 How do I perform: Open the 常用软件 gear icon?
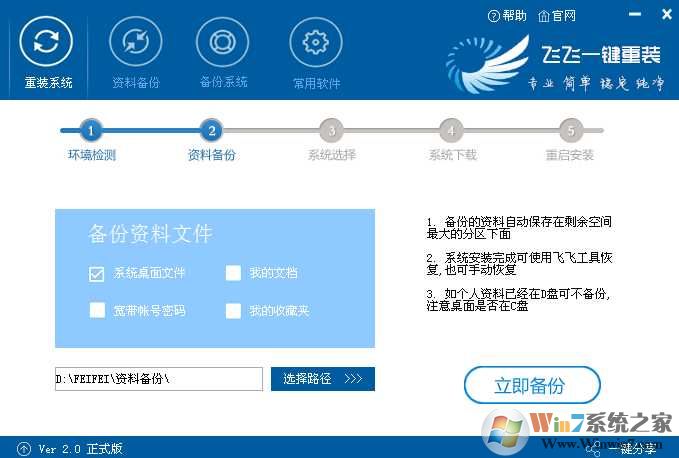click(x=316, y=42)
